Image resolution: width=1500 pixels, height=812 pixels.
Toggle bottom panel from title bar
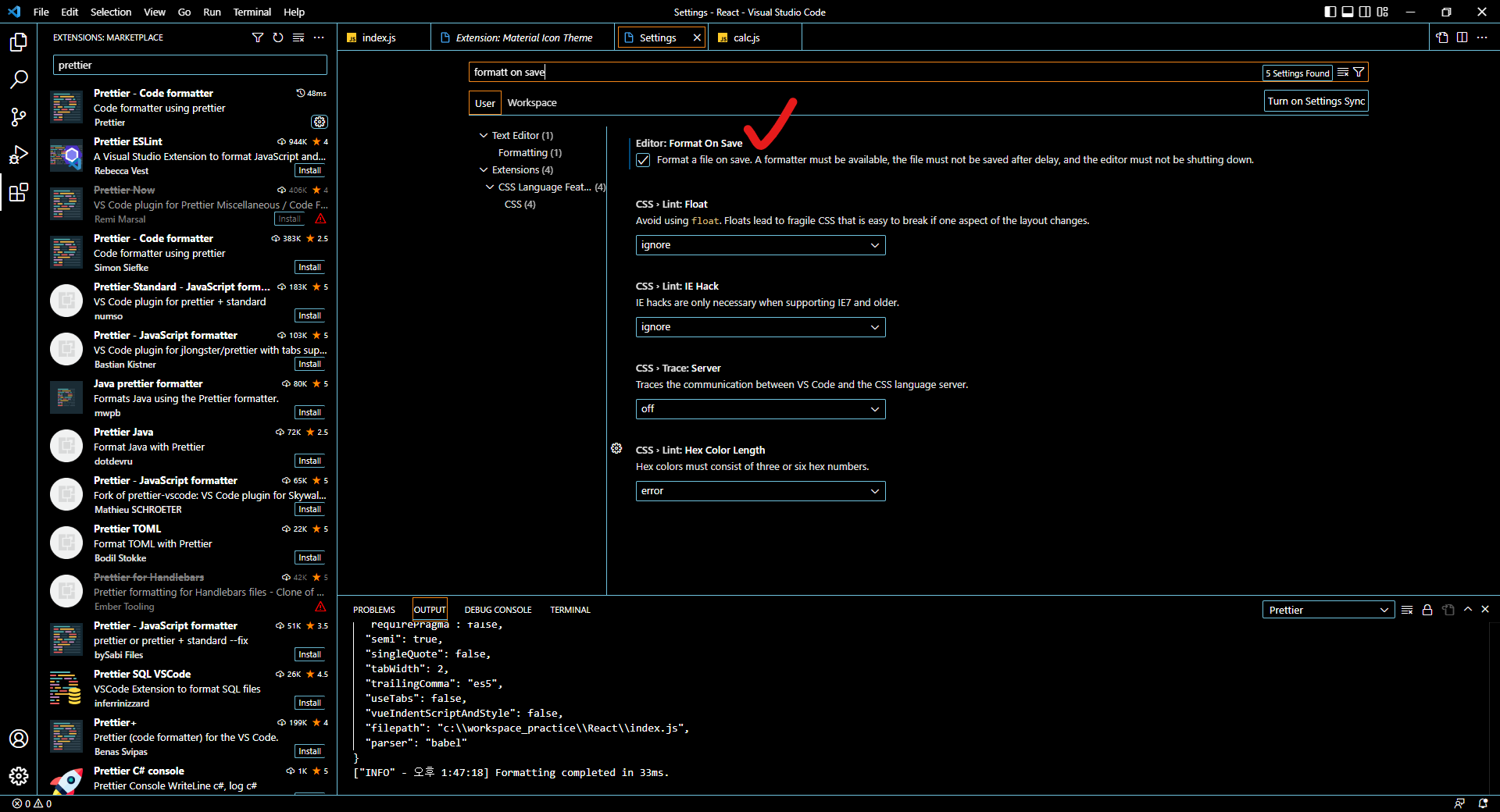[1348, 12]
